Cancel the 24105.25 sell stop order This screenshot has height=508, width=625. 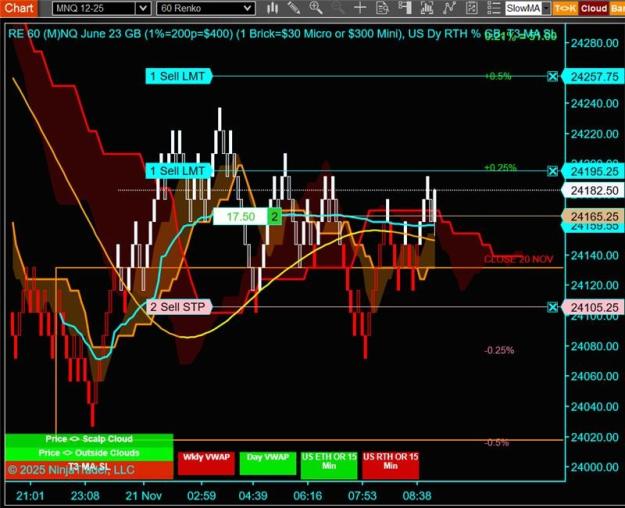pos(552,307)
